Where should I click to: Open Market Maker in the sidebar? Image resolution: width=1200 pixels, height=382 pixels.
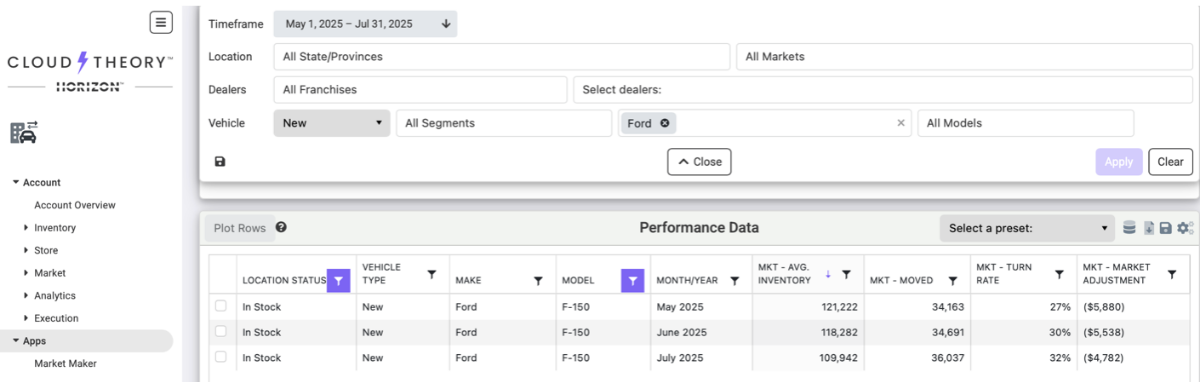tap(66, 364)
